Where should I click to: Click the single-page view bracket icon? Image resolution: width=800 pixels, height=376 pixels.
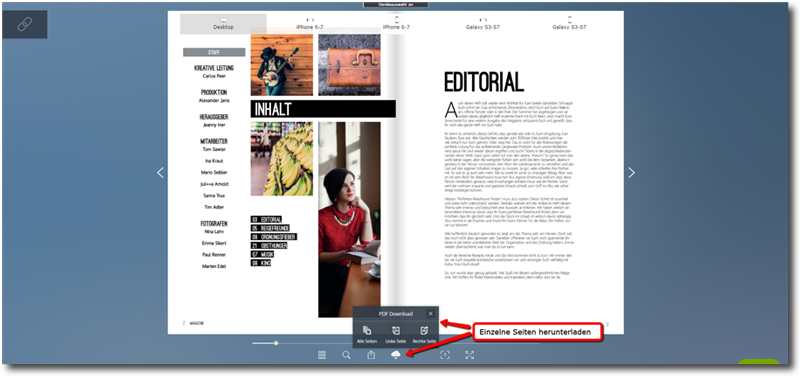tap(445, 355)
